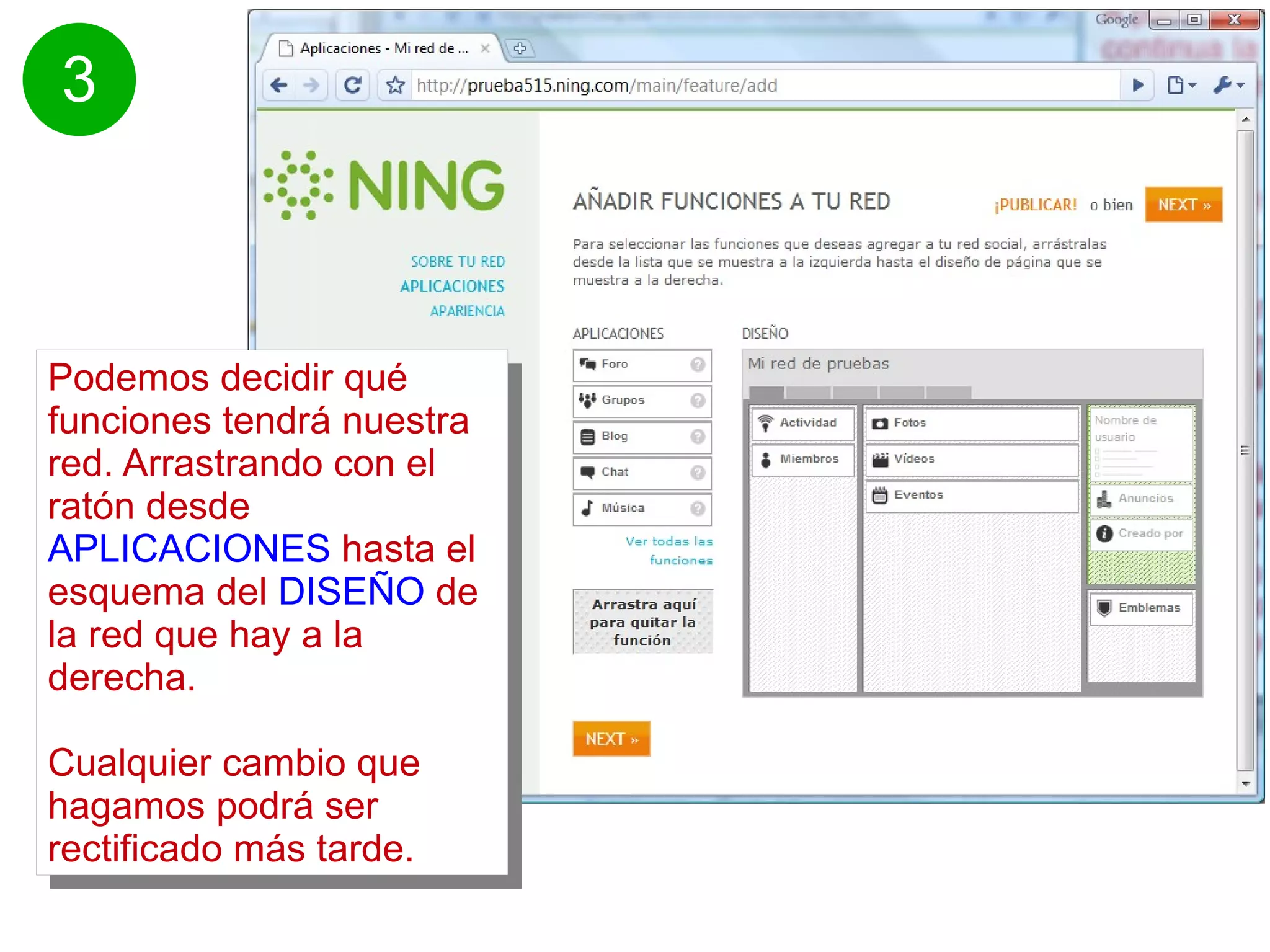
Task: Select the Grupos application item
Action: coord(642,401)
